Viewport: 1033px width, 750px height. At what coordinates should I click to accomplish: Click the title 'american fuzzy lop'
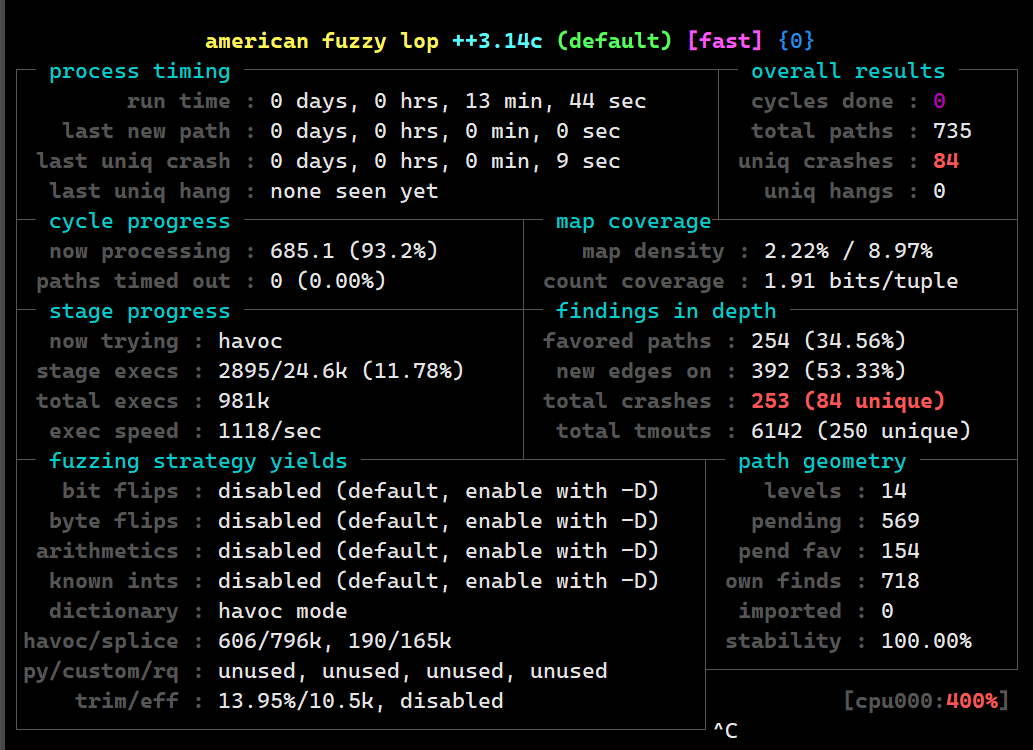[x=322, y=42]
